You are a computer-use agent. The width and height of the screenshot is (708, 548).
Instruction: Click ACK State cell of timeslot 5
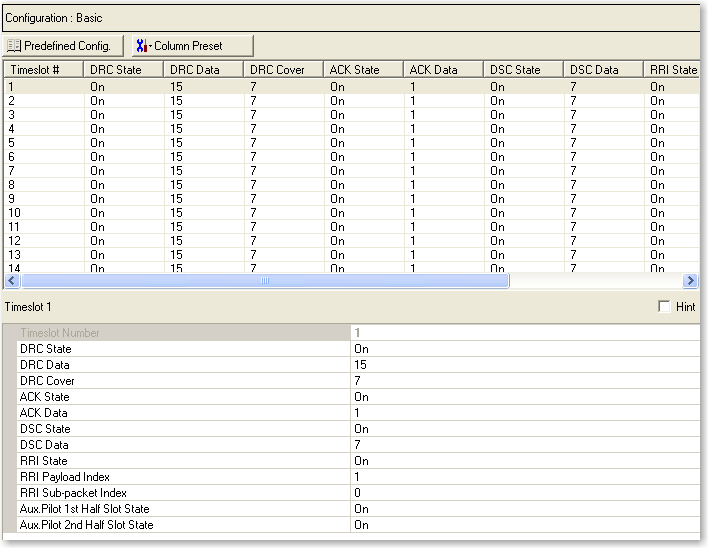tap(364, 143)
